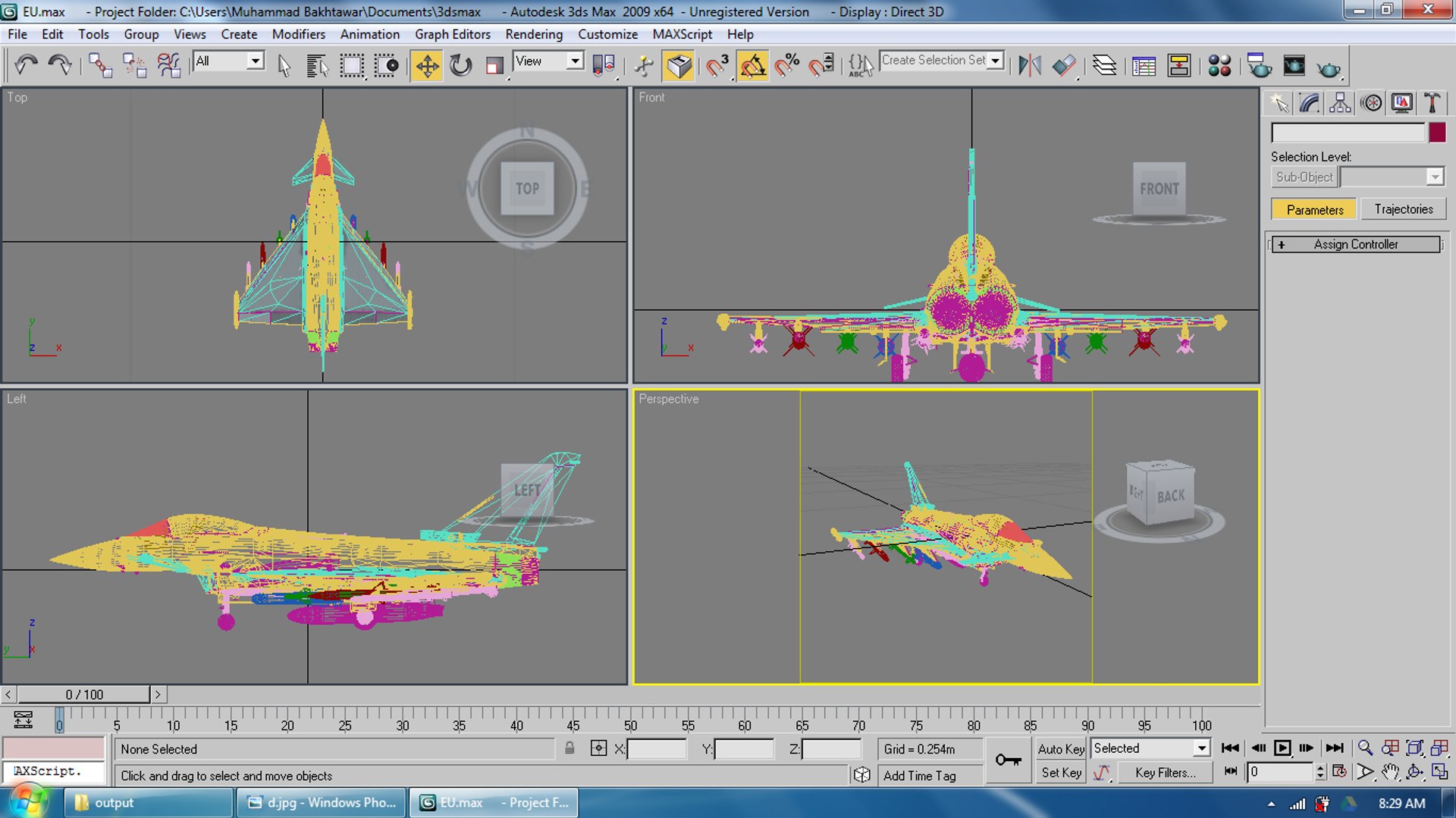Image resolution: width=1456 pixels, height=818 pixels.
Task: Click the X coordinate input field
Action: tap(657, 749)
